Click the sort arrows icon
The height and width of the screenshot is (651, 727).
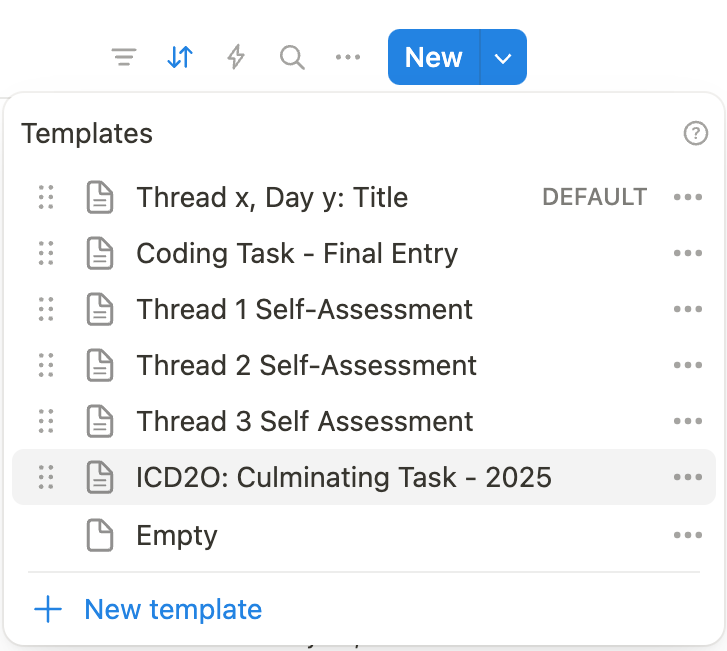click(180, 58)
